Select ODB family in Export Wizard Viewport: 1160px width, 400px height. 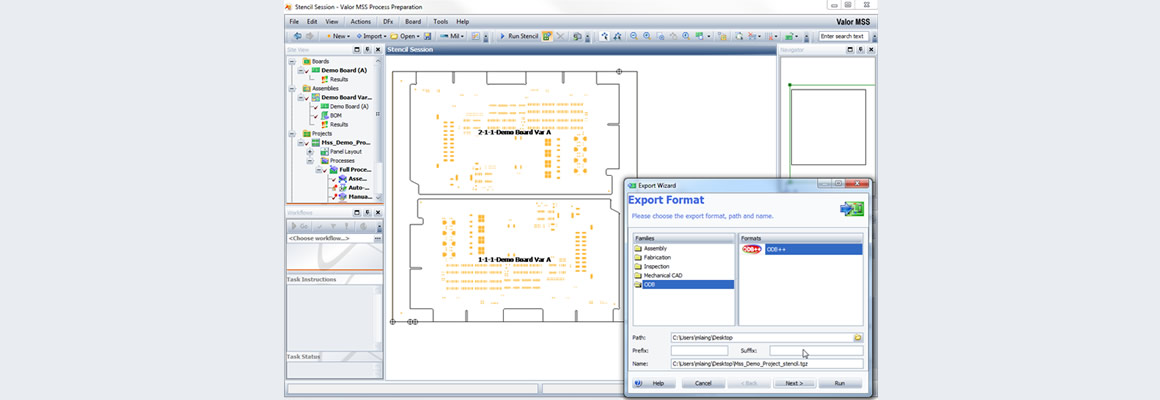(x=684, y=284)
